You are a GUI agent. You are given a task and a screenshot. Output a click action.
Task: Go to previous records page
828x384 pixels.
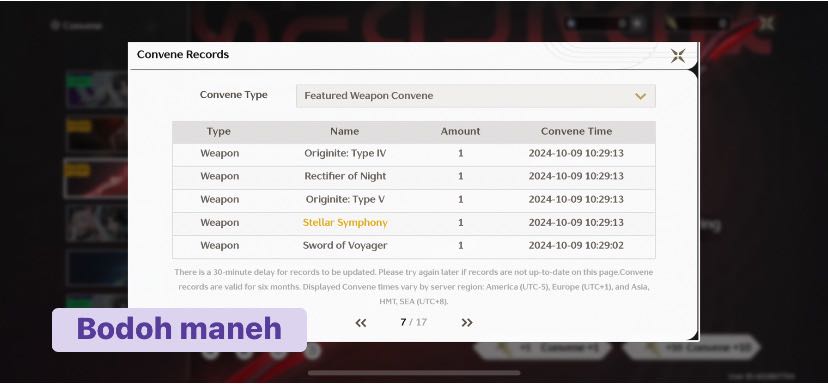click(361, 323)
